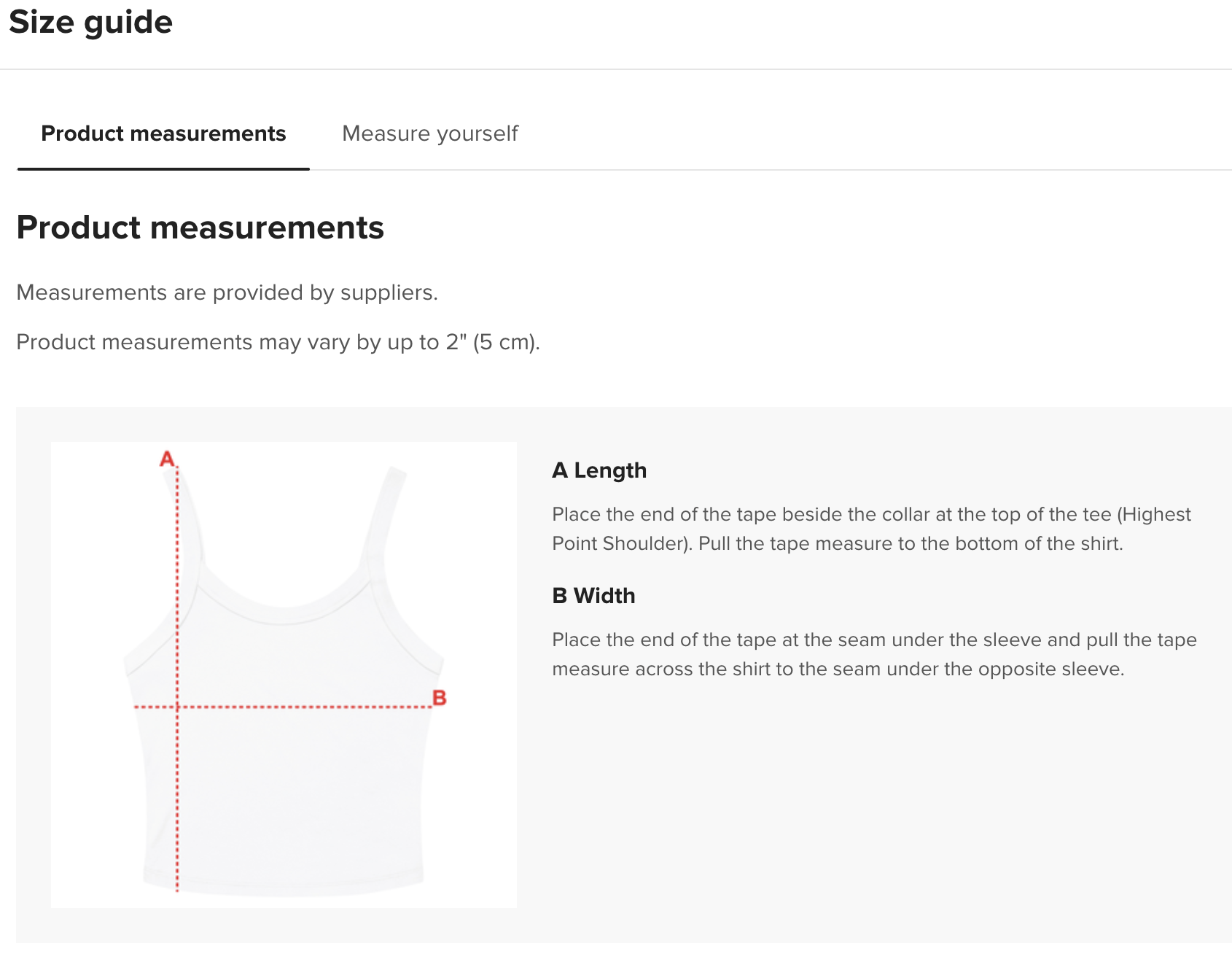
Task: Click the Product measurements section heading
Action: point(200,228)
